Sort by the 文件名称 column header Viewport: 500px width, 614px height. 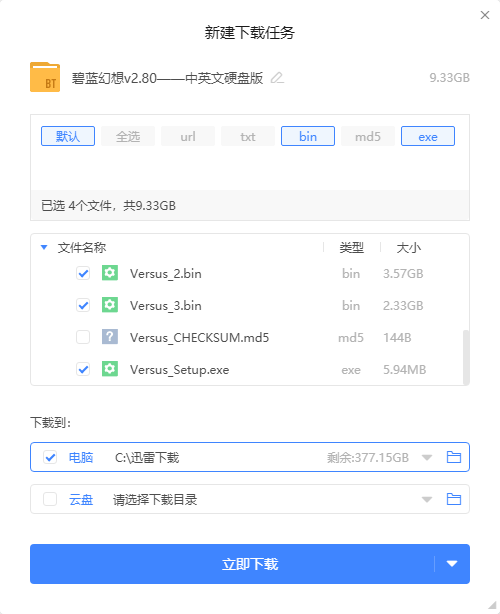tap(82, 247)
